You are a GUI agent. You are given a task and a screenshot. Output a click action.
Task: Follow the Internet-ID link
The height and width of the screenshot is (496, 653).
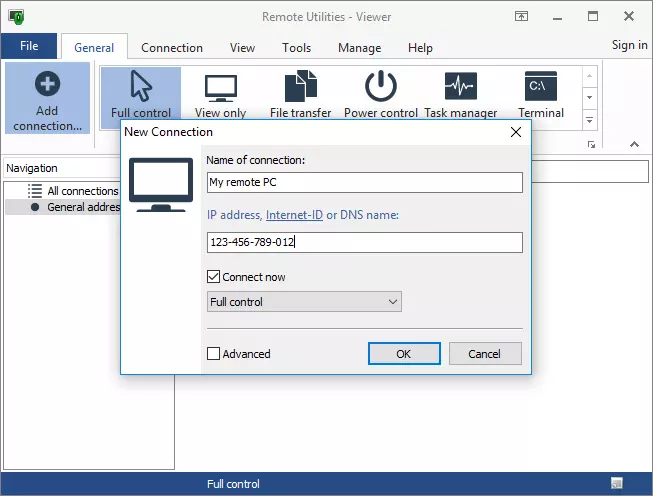[294, 216]
